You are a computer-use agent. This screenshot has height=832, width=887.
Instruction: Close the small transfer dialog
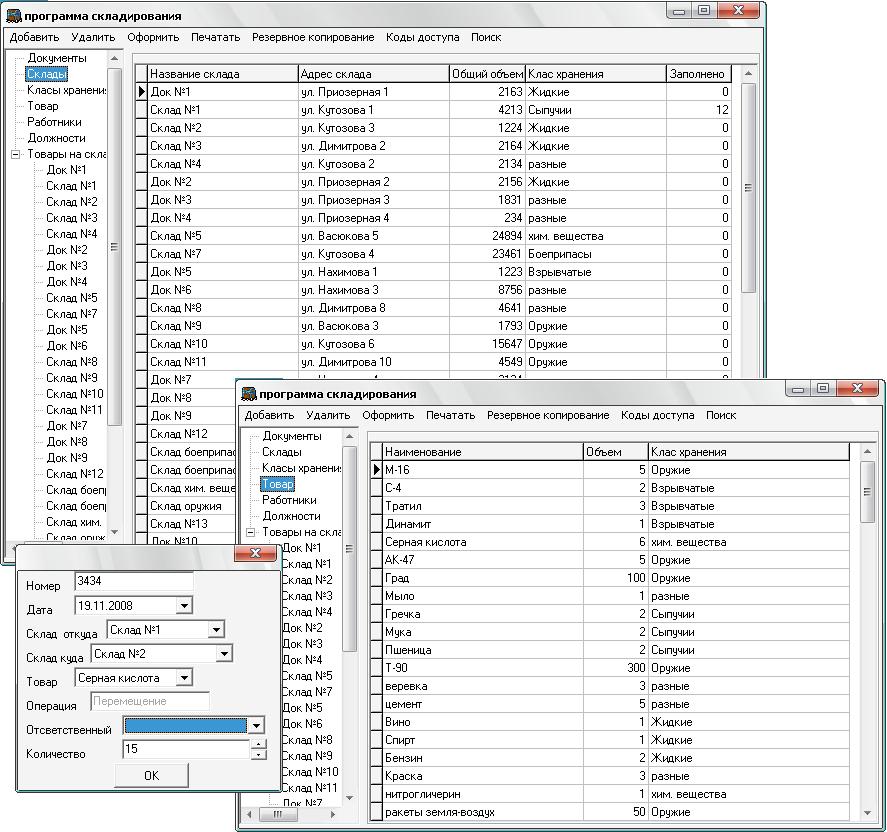(x=255, y=553)
